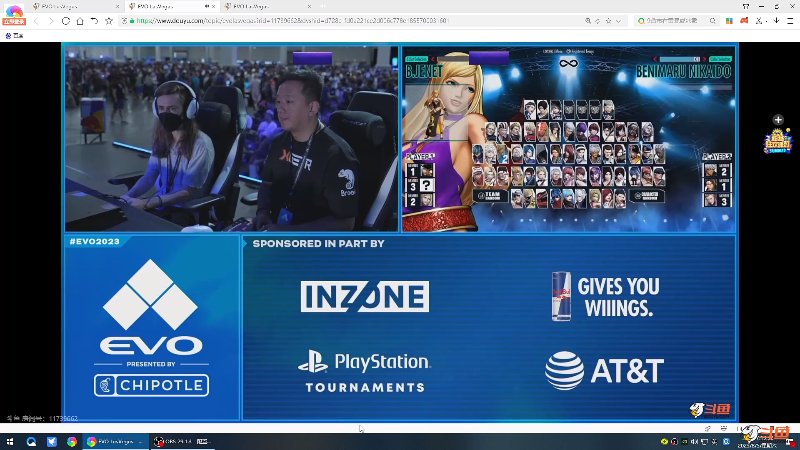Viewport: 800px width, 450px height.
Task: Click the zoom magnifier icon in the address bar
Action: (x=588, y=21)
